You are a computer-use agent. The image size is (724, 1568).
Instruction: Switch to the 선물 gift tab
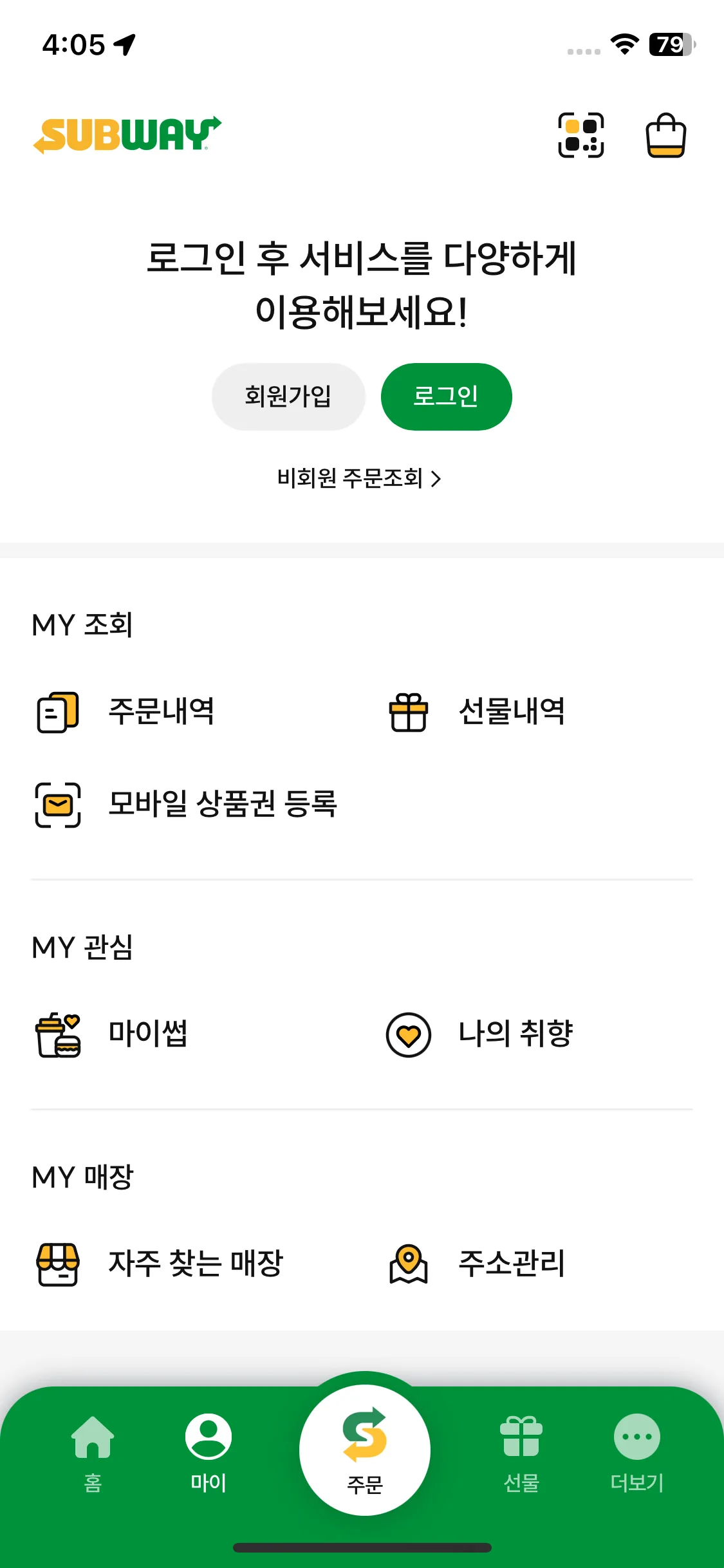click(x=521, y=1453)
